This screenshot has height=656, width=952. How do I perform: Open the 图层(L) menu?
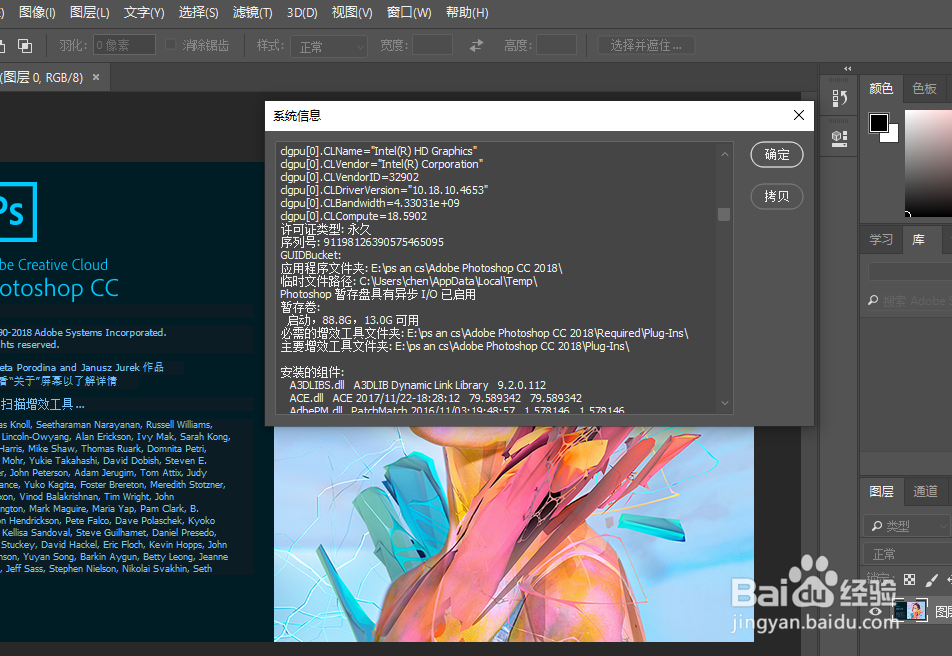click(x=90, y=12)
